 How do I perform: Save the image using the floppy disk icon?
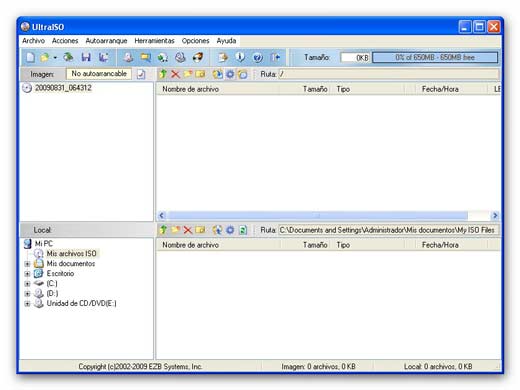tap(86, 57)
